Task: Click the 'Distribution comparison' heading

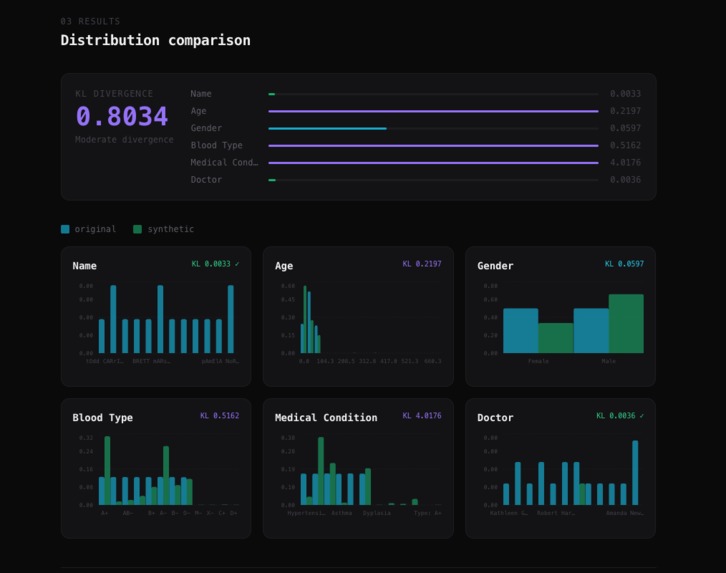Action: (155, 40)
